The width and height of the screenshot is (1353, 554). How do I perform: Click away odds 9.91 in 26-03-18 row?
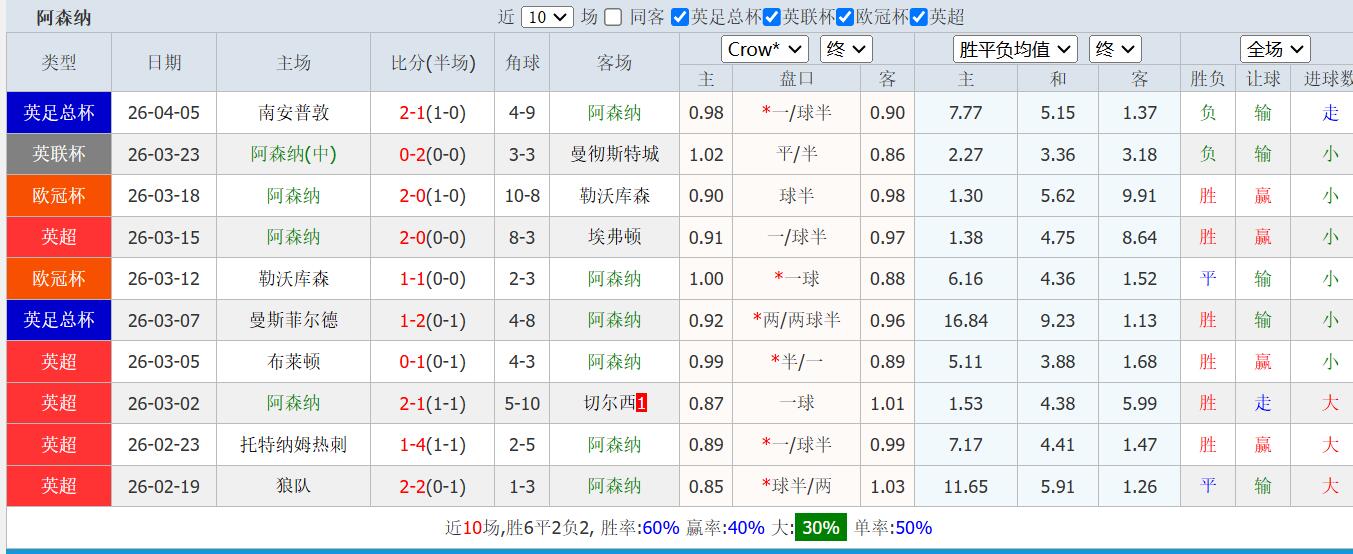coord(1140,196)
